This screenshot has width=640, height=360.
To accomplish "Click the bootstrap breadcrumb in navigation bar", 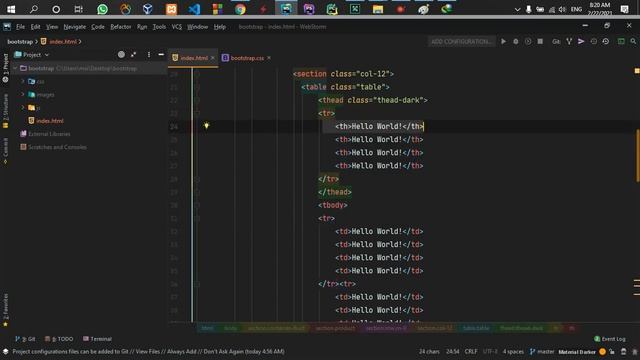I will 20,42.
